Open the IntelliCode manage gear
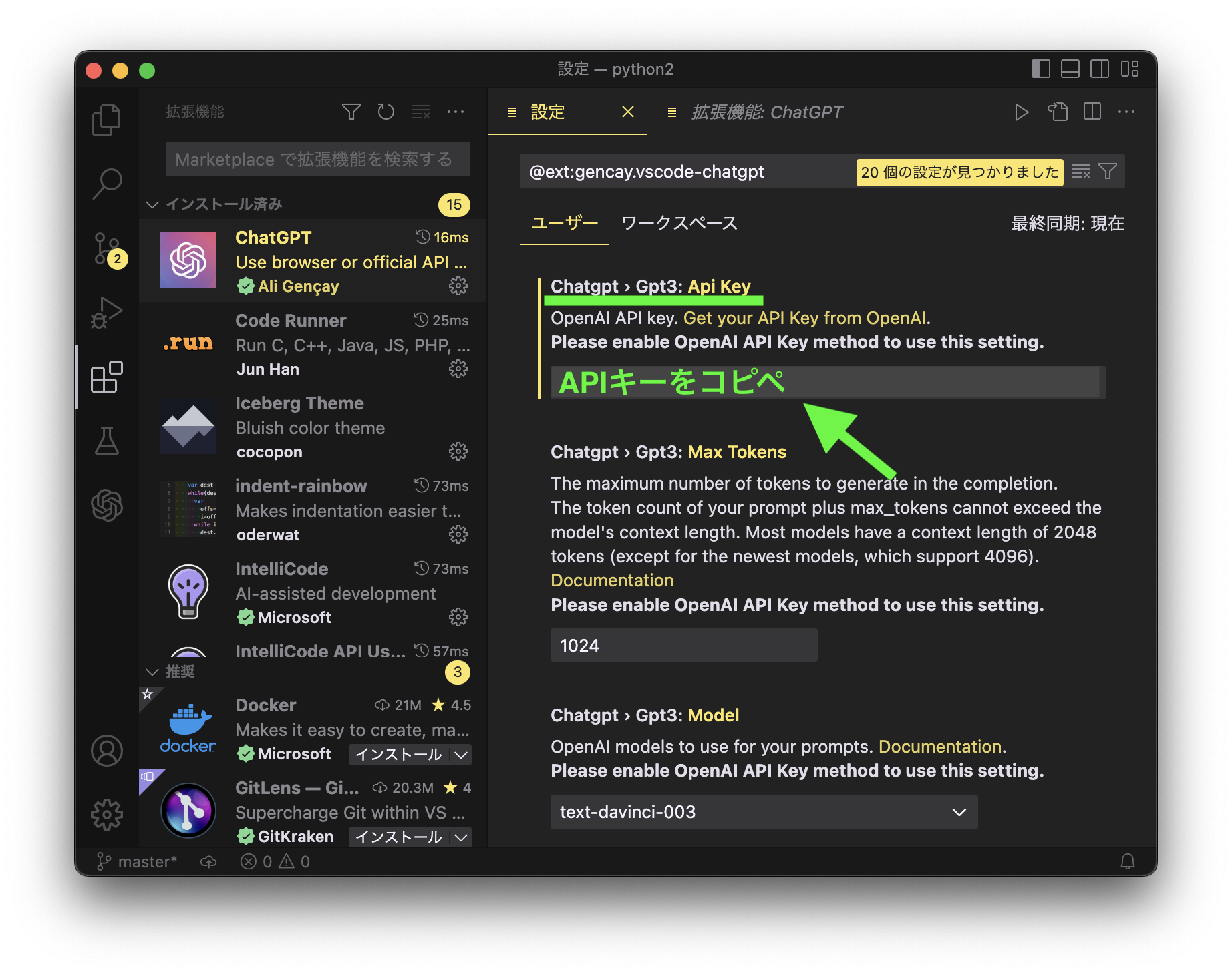1232x975 pixels. [458, 618]
